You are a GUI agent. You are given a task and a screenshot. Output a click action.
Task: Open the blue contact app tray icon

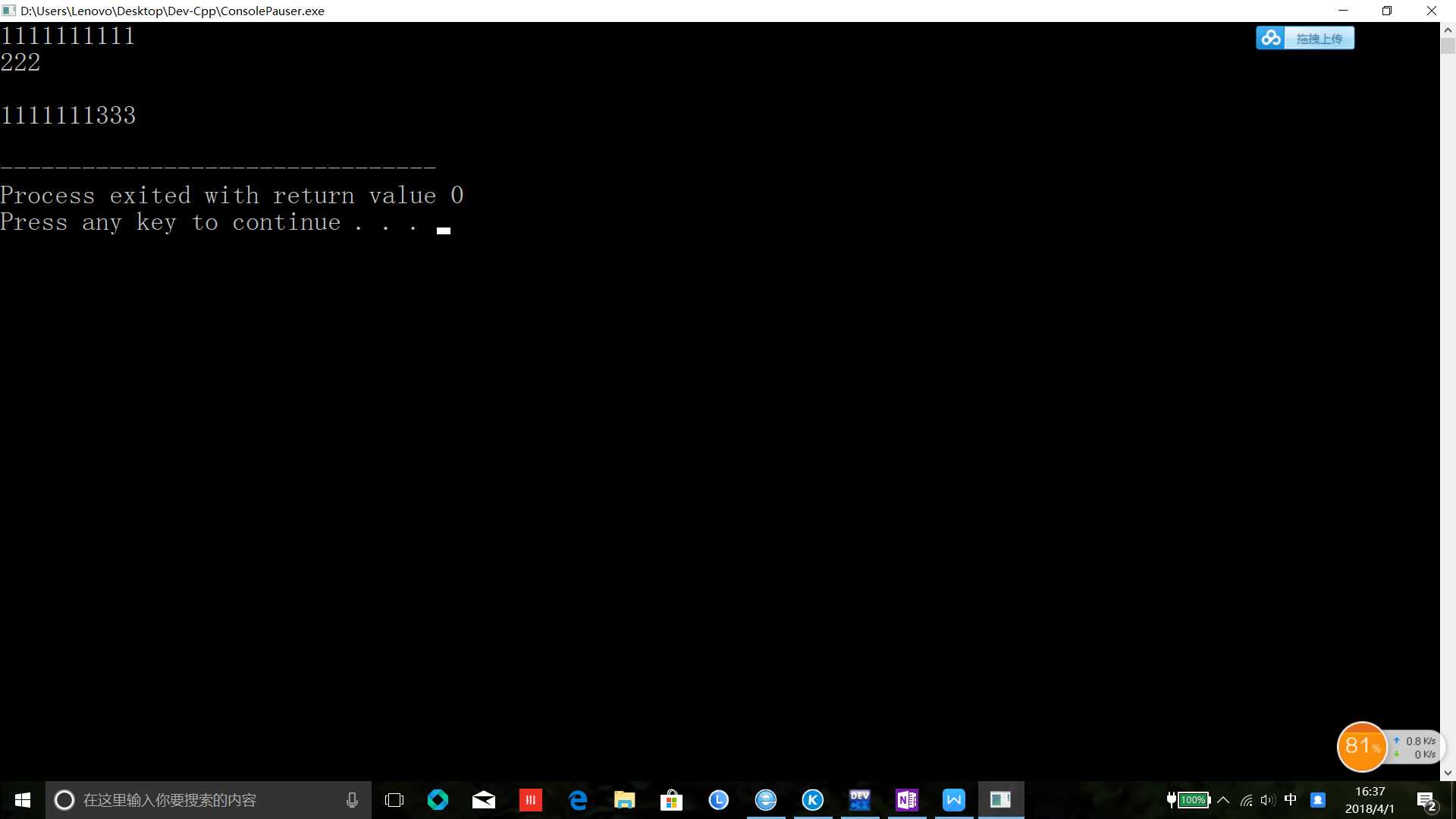1318,800
